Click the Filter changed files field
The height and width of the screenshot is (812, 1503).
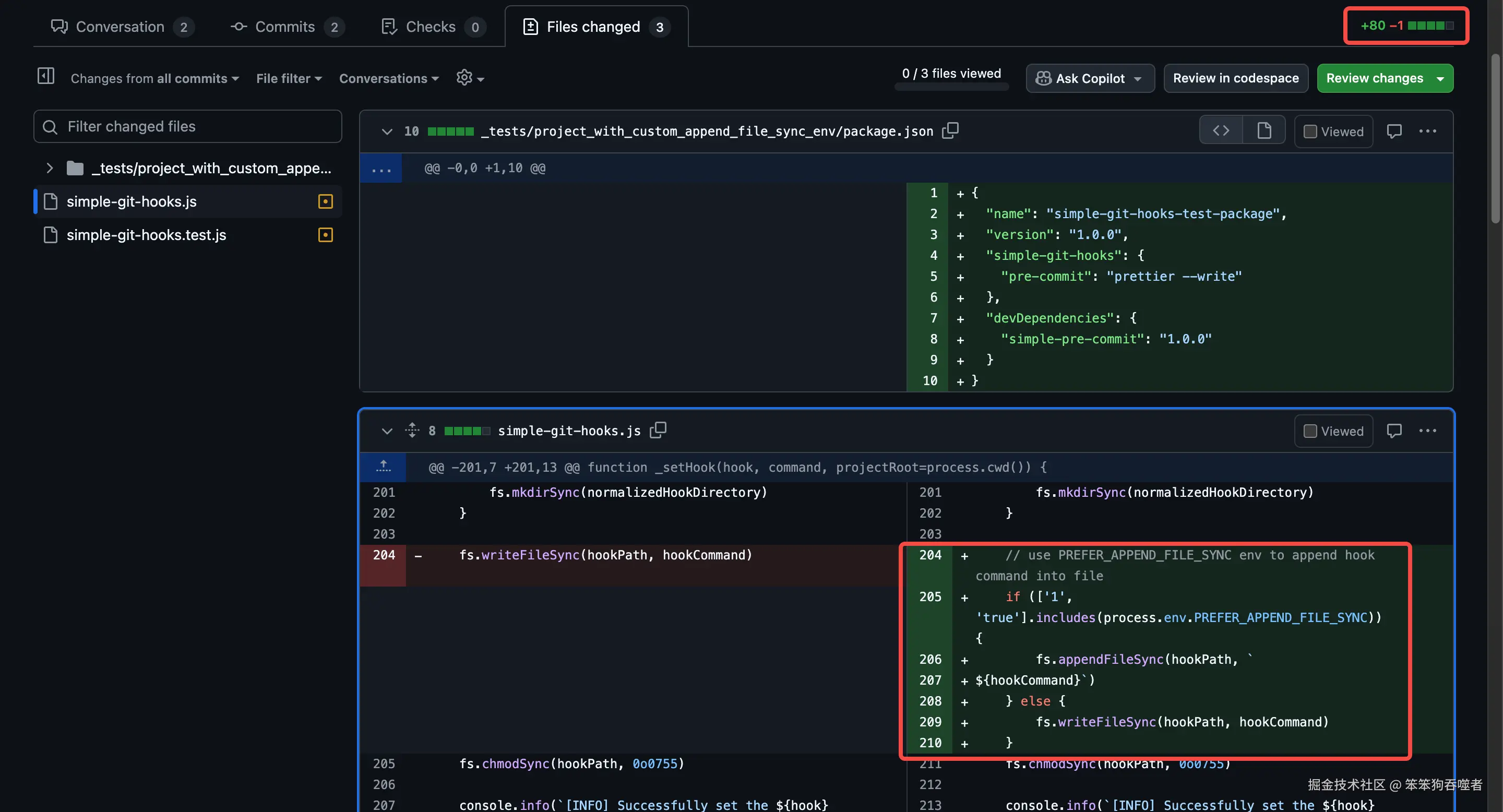(188, 127)
